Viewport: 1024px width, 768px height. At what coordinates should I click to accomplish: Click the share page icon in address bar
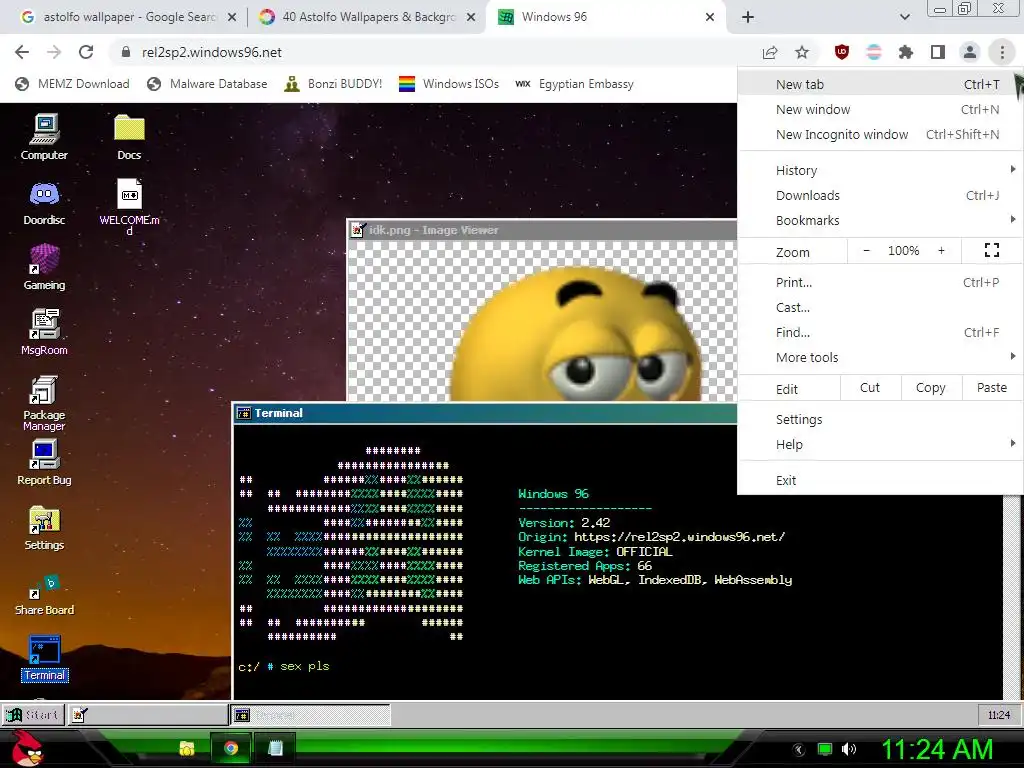click(x=770, y=52)
